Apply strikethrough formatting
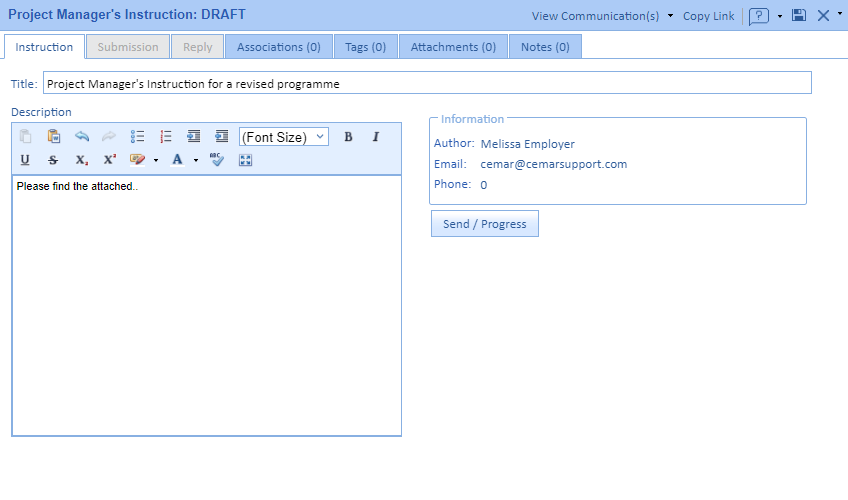 pos(53,160)
